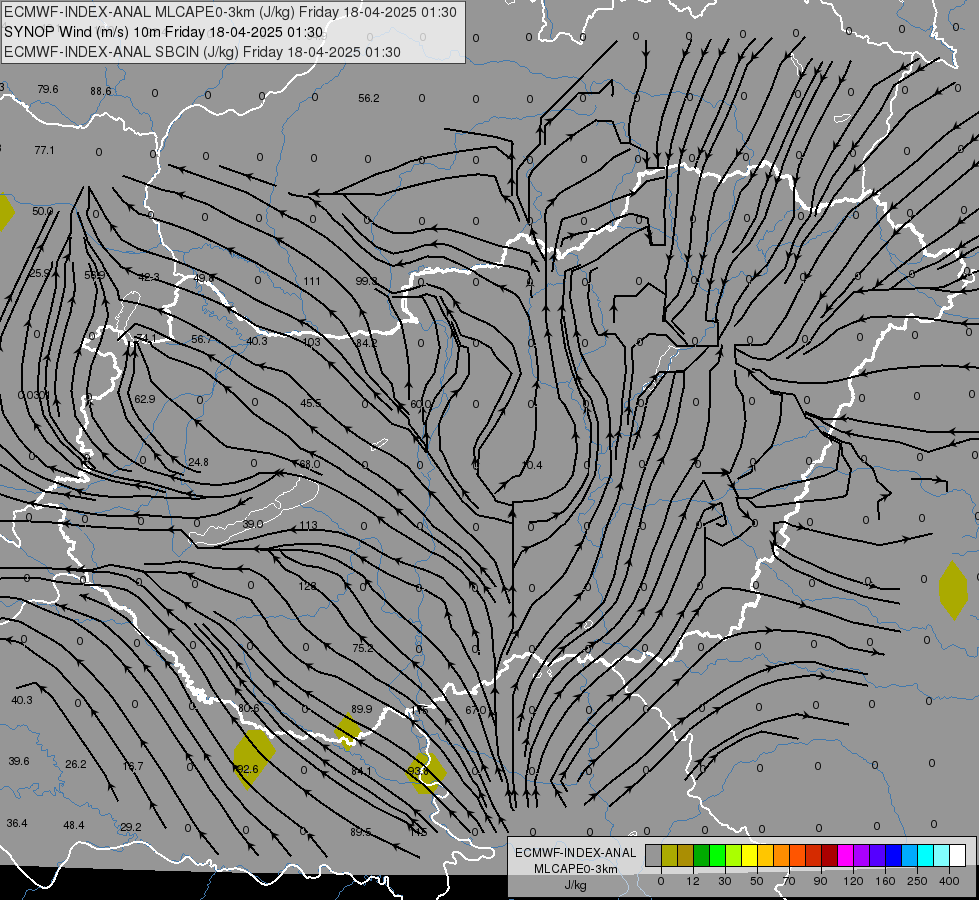979x900 pixels.
Task: Click the pure yellow legend swatch
Action: coord(749,856)
